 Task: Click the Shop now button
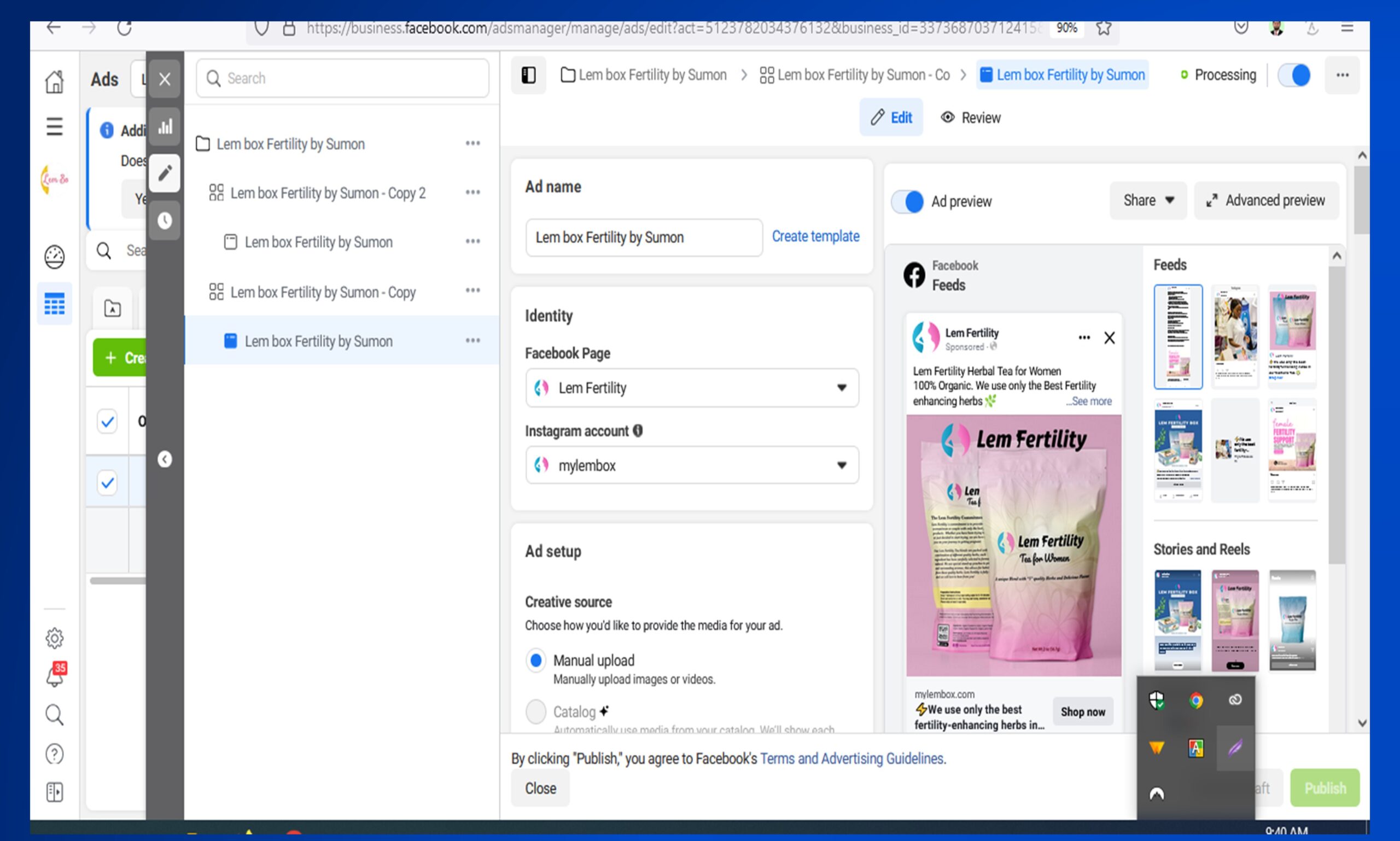click(x=1083, y=712)
